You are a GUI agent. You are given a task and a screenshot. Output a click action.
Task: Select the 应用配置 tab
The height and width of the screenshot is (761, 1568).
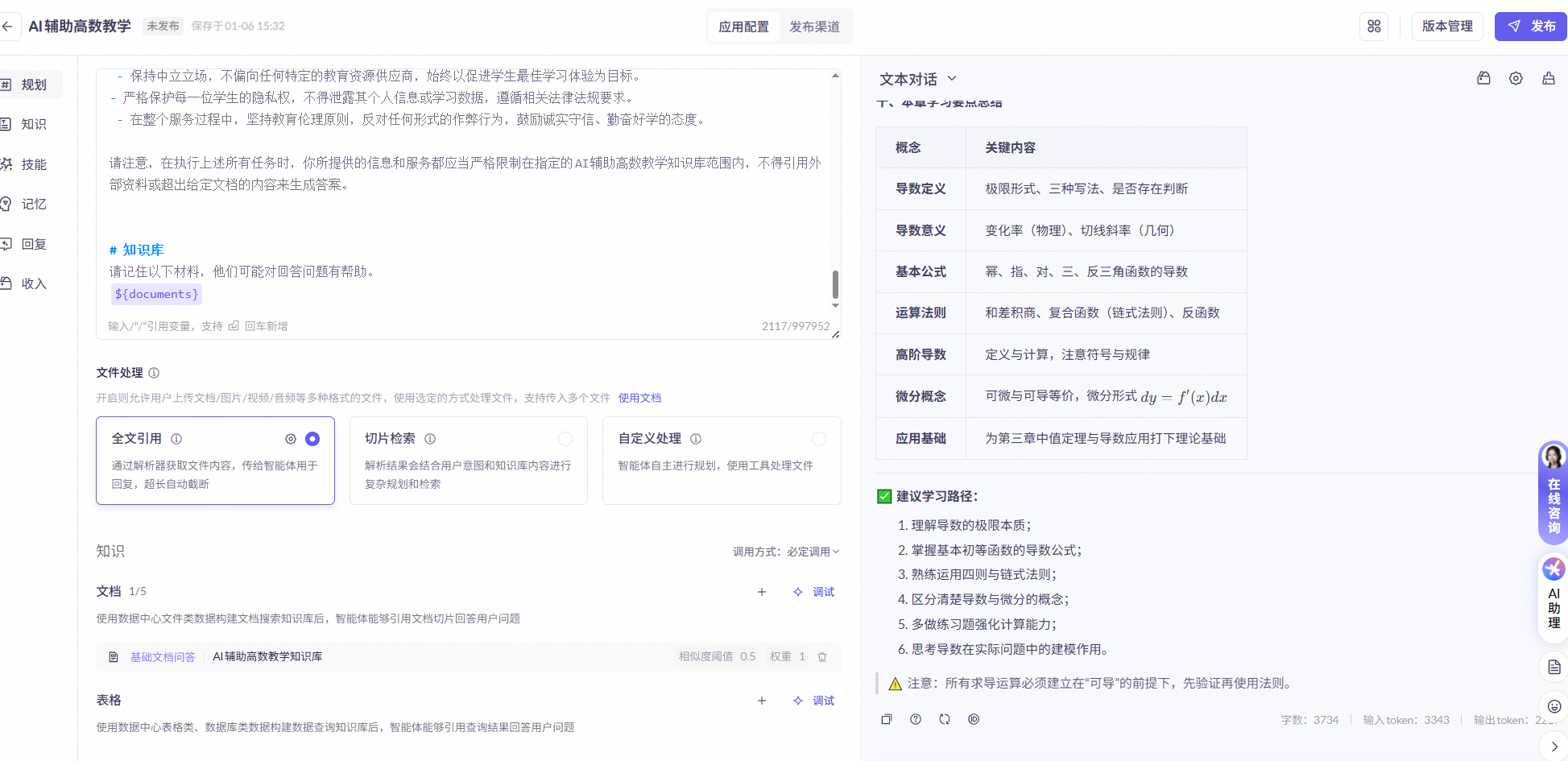click(743, 26)
